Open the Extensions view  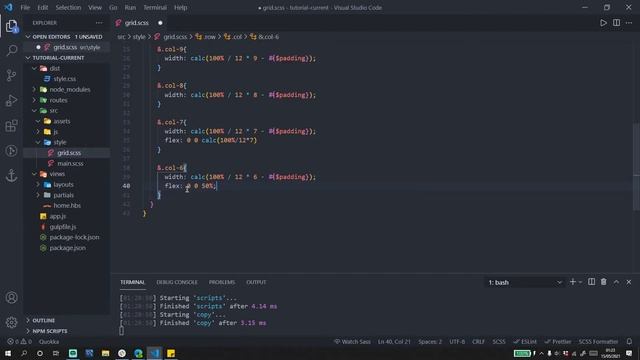click(11, 126)
